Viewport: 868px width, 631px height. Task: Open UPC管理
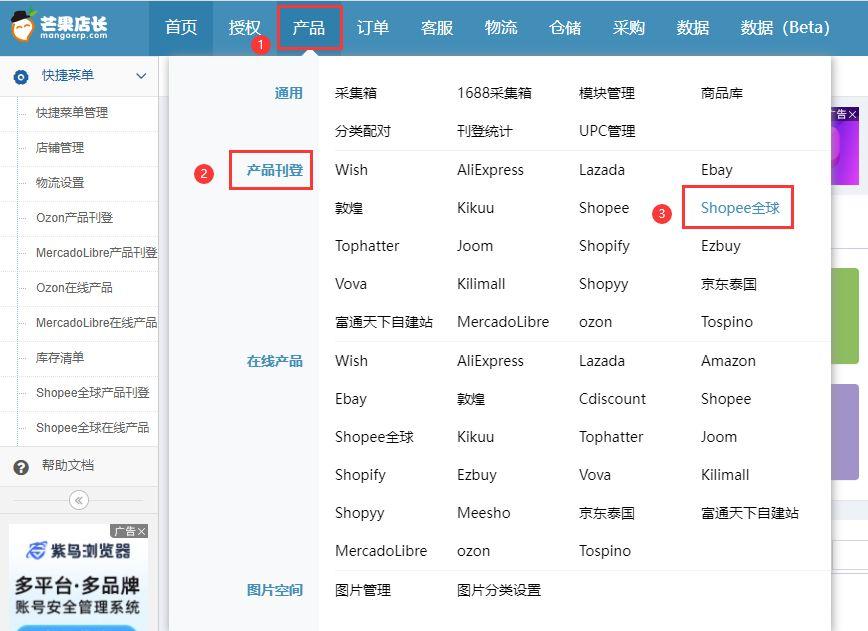tap(607, 131)
